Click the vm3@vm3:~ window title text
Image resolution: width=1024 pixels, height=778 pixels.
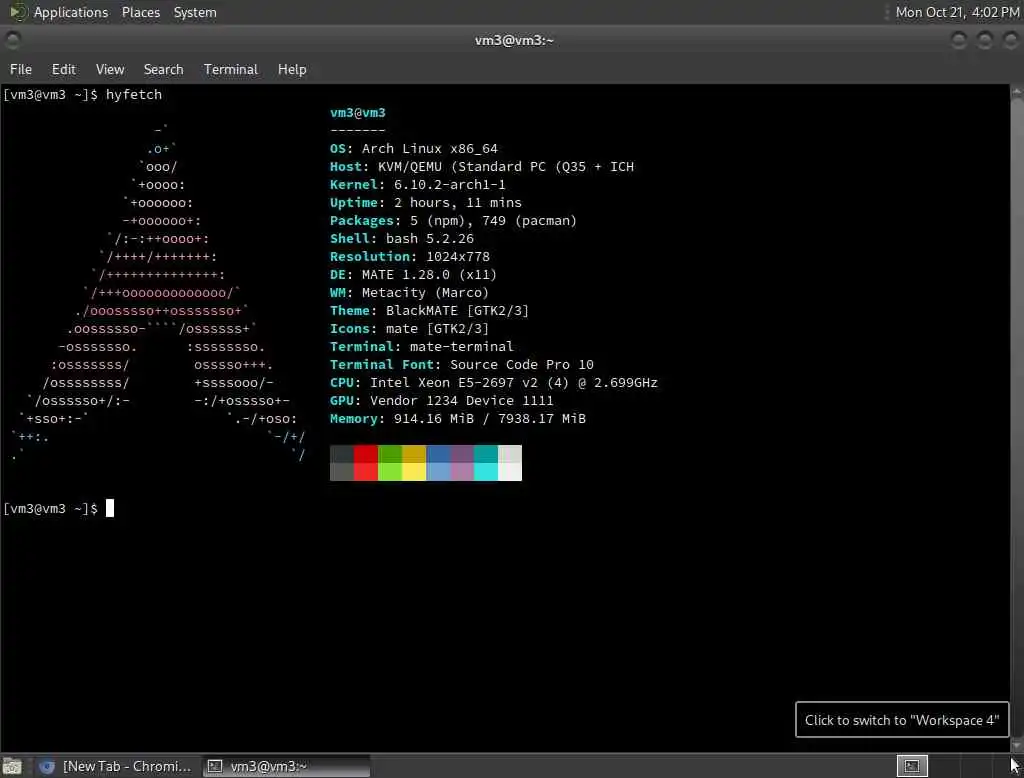click(514, 41)
